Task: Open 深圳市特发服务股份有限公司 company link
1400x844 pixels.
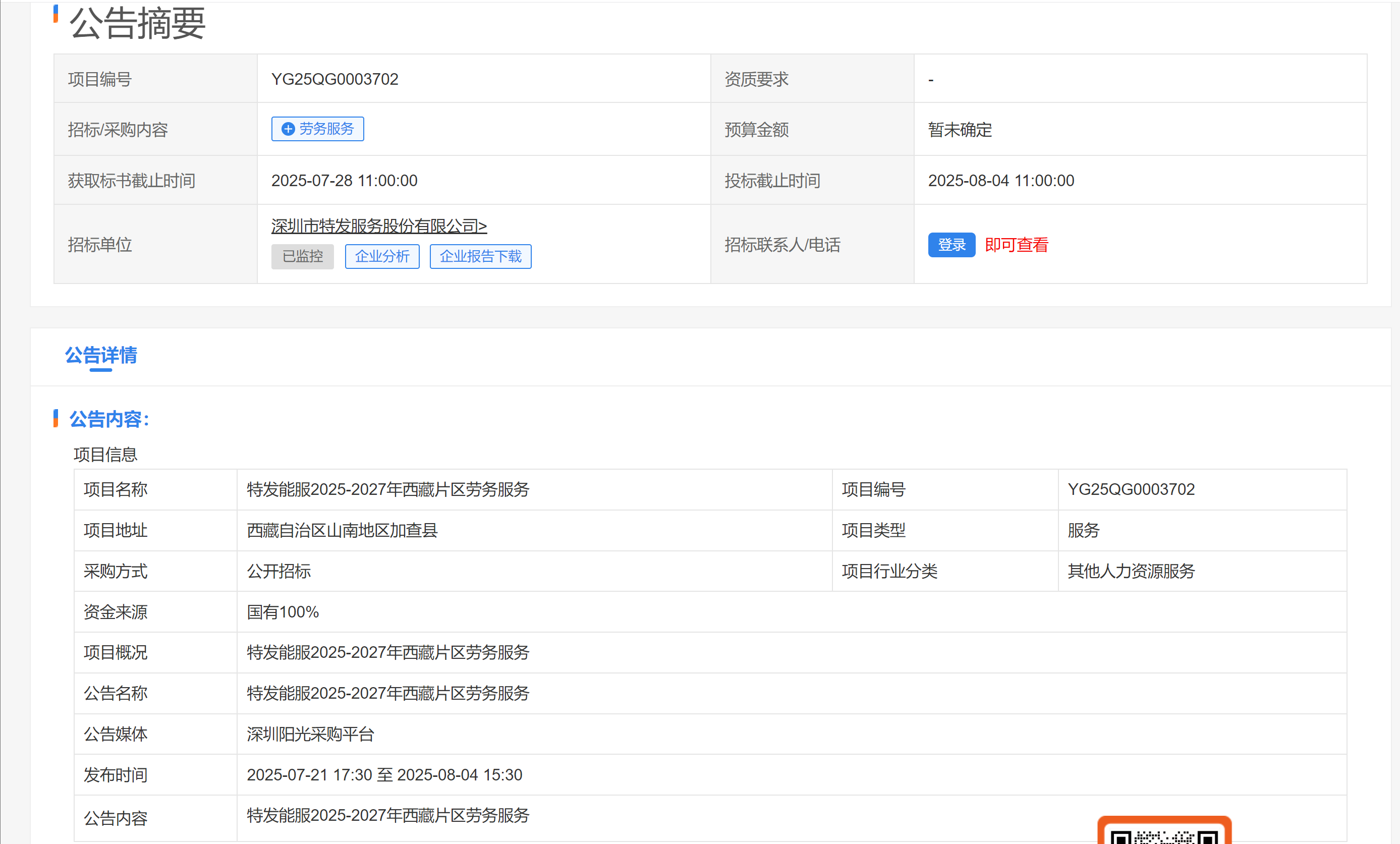Action: pos(379,226)
